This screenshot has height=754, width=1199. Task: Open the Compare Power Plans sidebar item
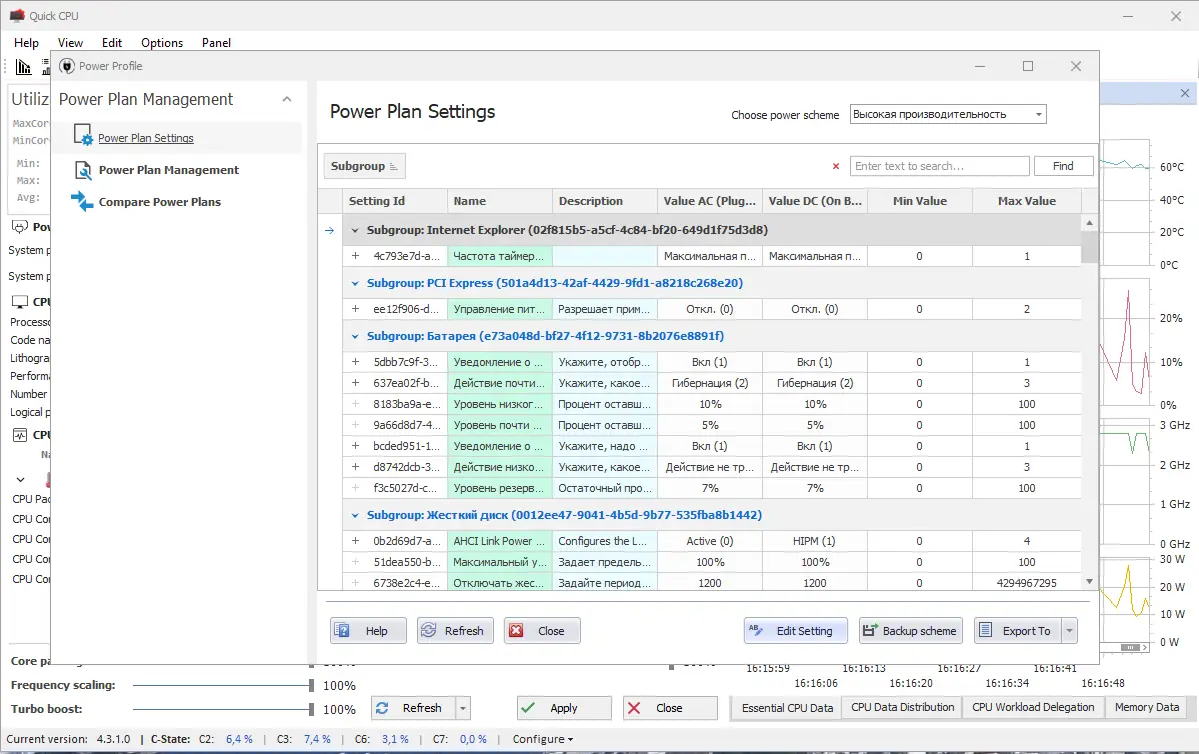159,202
